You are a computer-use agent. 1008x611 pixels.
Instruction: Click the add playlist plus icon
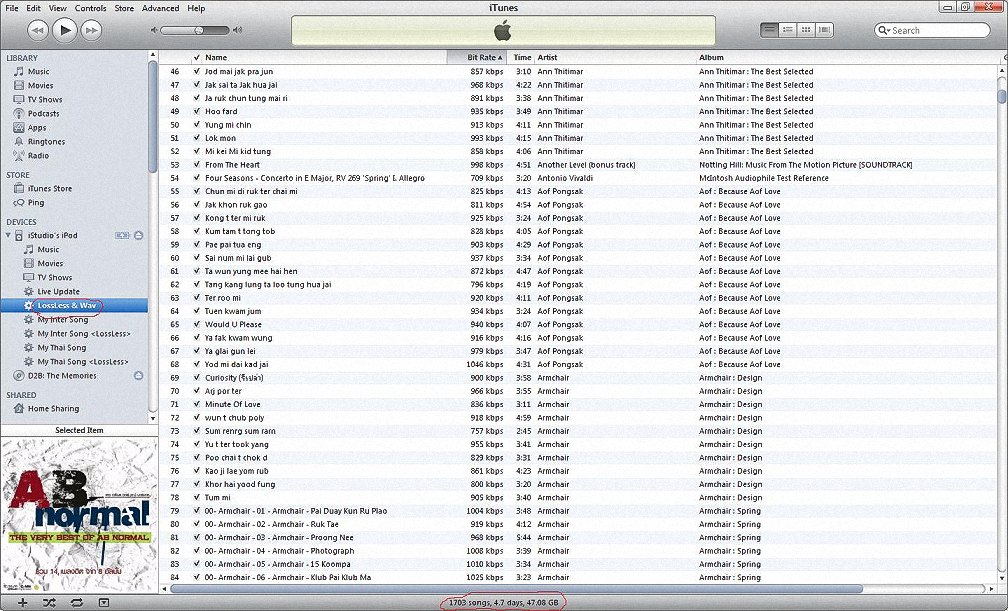[21, 603]
